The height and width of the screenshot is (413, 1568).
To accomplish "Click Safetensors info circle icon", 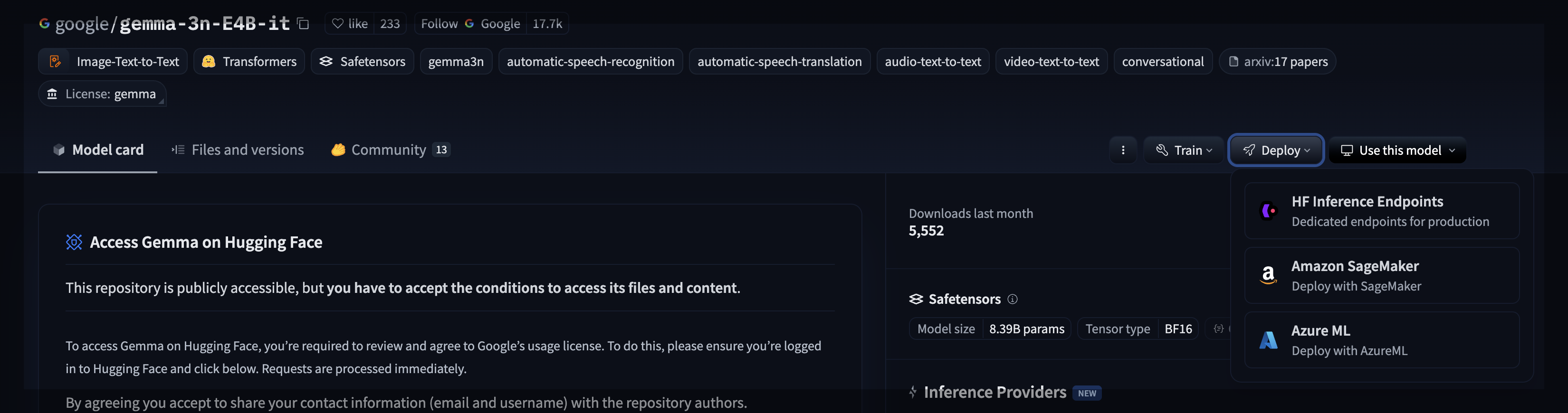I will pyautogui.click(x=1012, y=299).
